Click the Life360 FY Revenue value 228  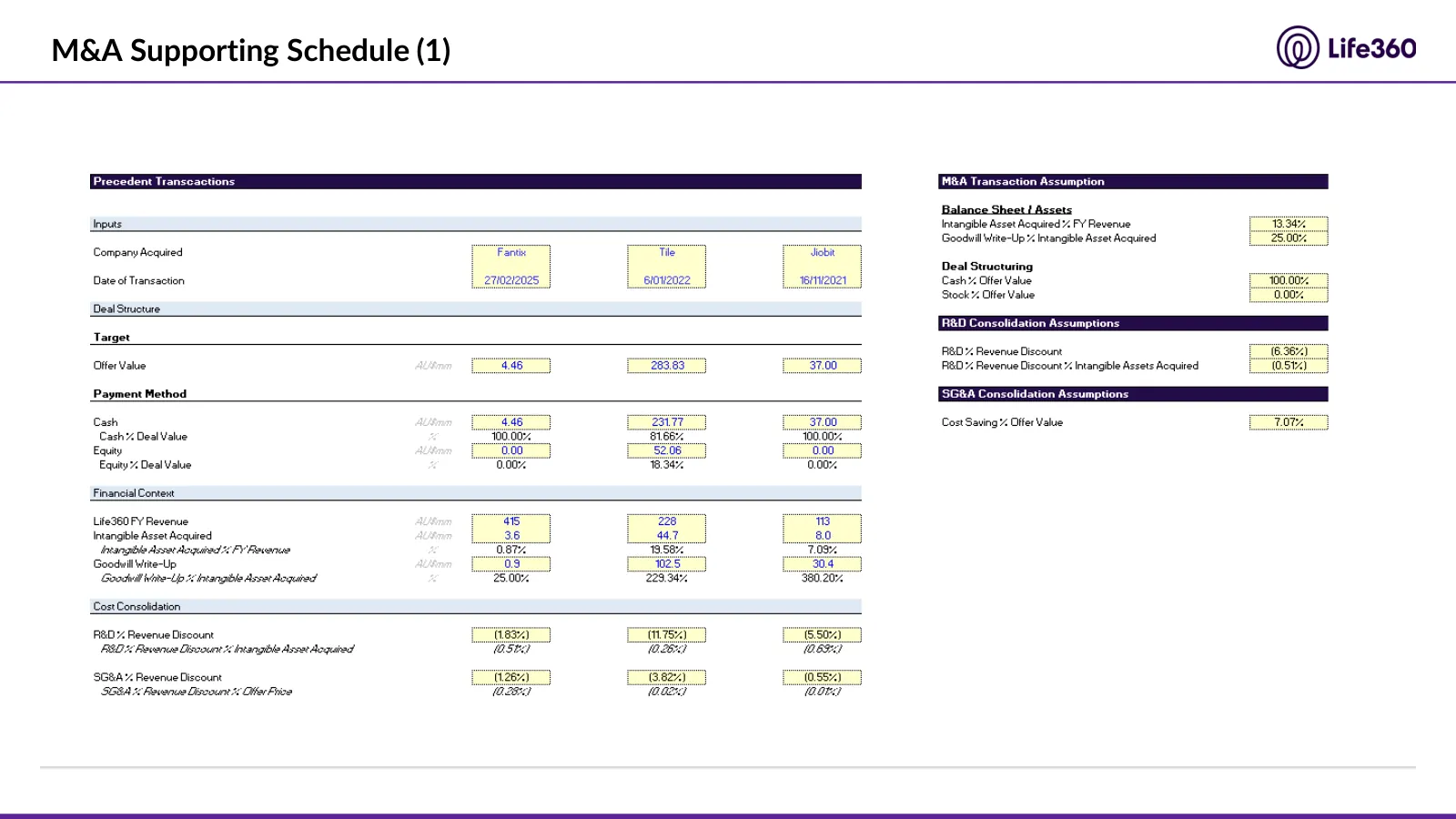[x=667, y=521]
